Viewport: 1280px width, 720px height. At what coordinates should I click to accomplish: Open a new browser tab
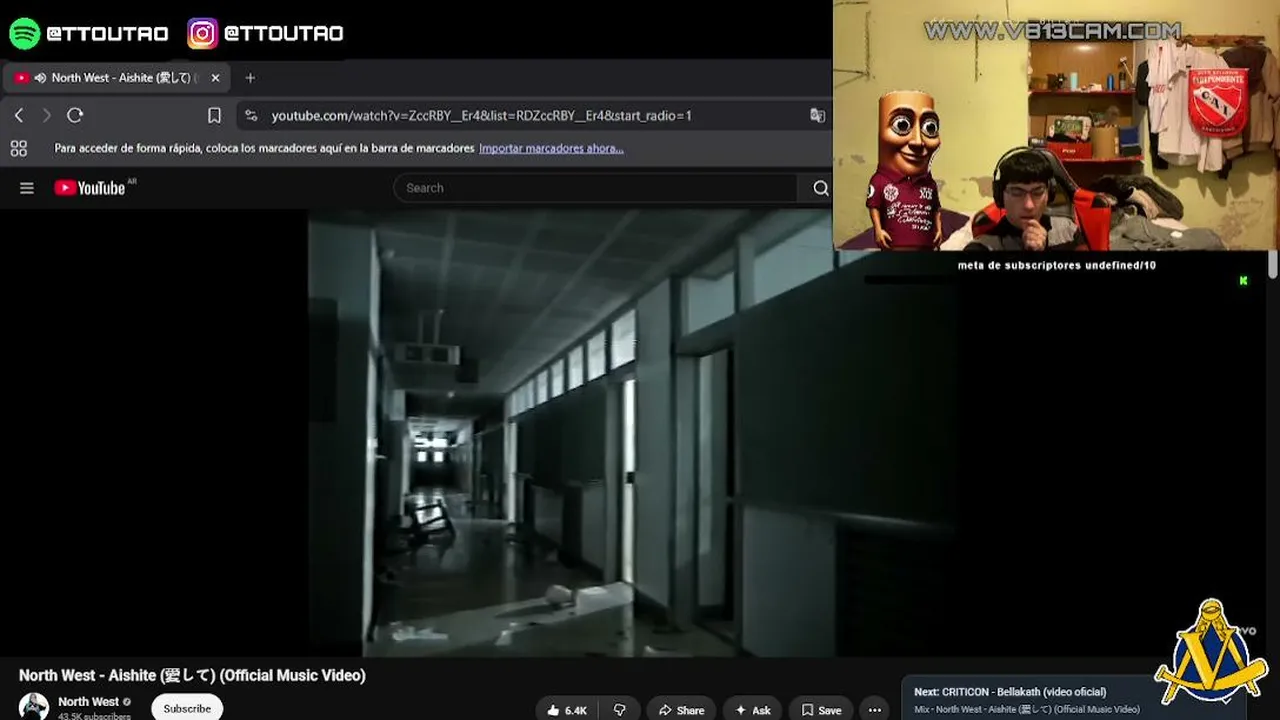250,77
